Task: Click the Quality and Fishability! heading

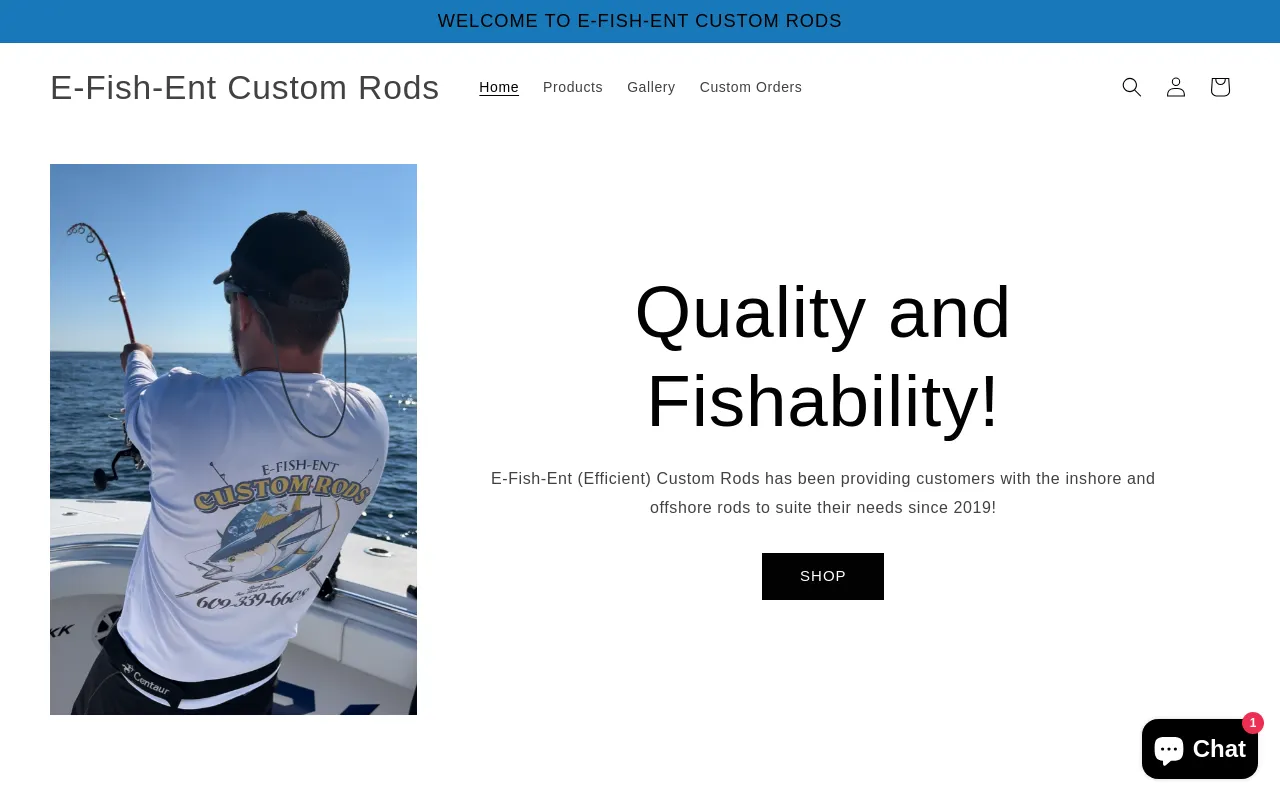Action: coord(823,356)
